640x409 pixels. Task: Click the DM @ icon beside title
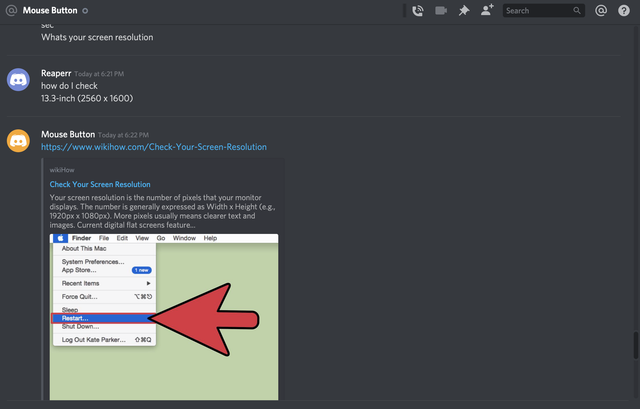click(x=11, y=11)
